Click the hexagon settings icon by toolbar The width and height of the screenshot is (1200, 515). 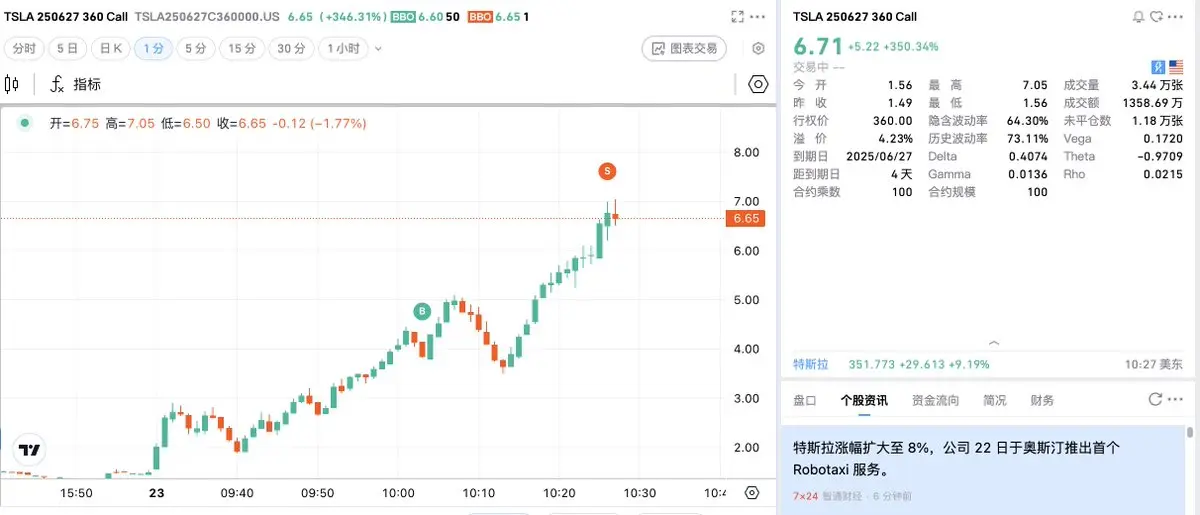pyautogui.click(x=758, y=85)
